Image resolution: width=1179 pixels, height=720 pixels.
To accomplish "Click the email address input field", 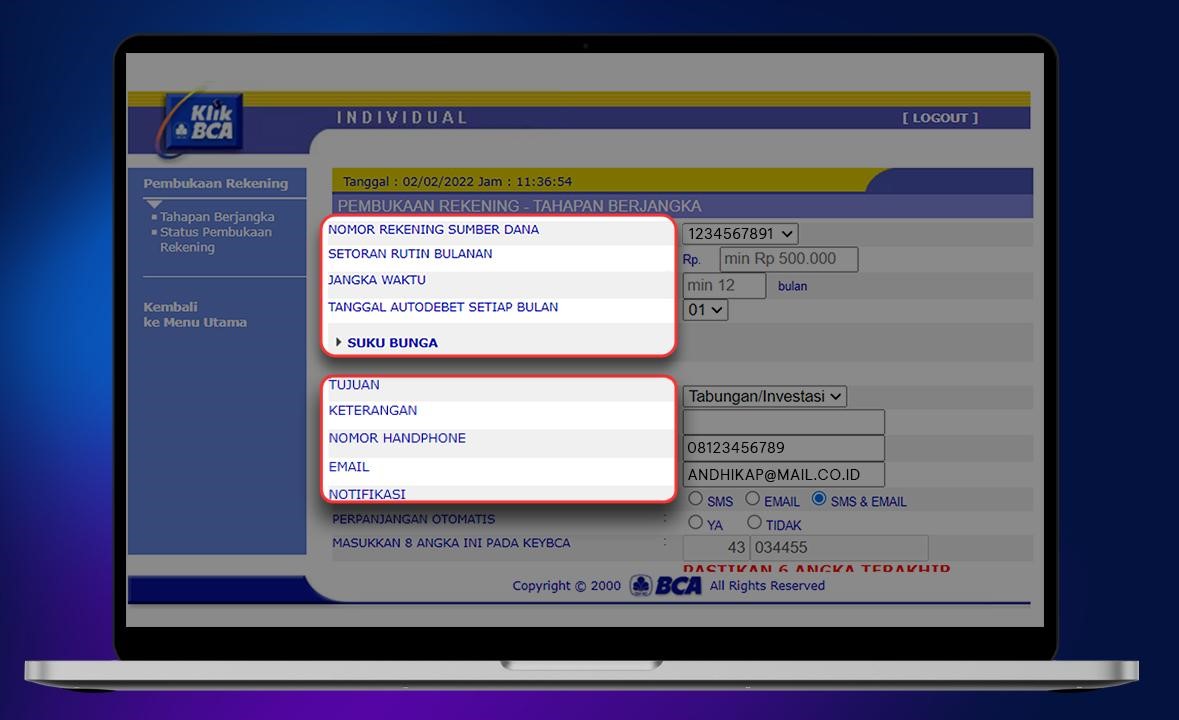I will coord(783,475).
